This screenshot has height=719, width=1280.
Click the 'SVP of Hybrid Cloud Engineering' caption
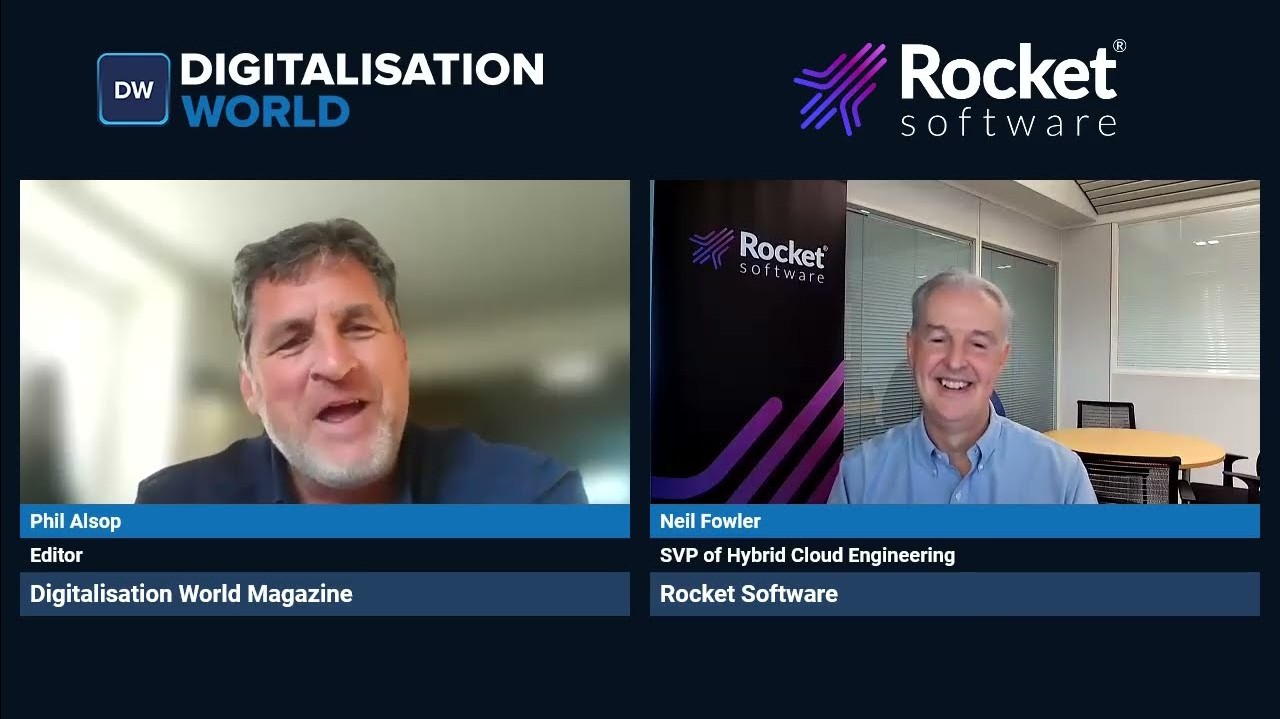[x=807, y=555]
